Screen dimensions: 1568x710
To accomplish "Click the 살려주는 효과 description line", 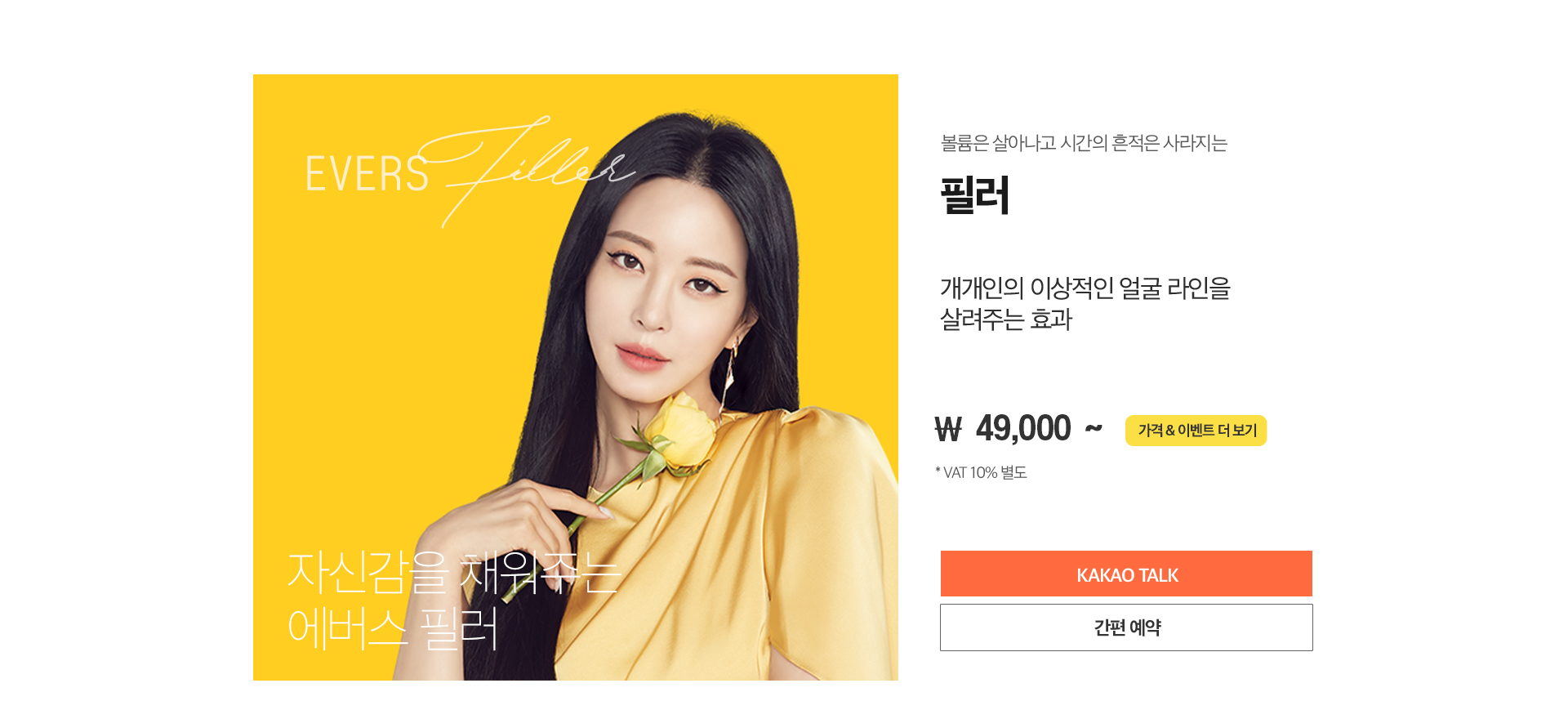I will (x=1006, y=319).
